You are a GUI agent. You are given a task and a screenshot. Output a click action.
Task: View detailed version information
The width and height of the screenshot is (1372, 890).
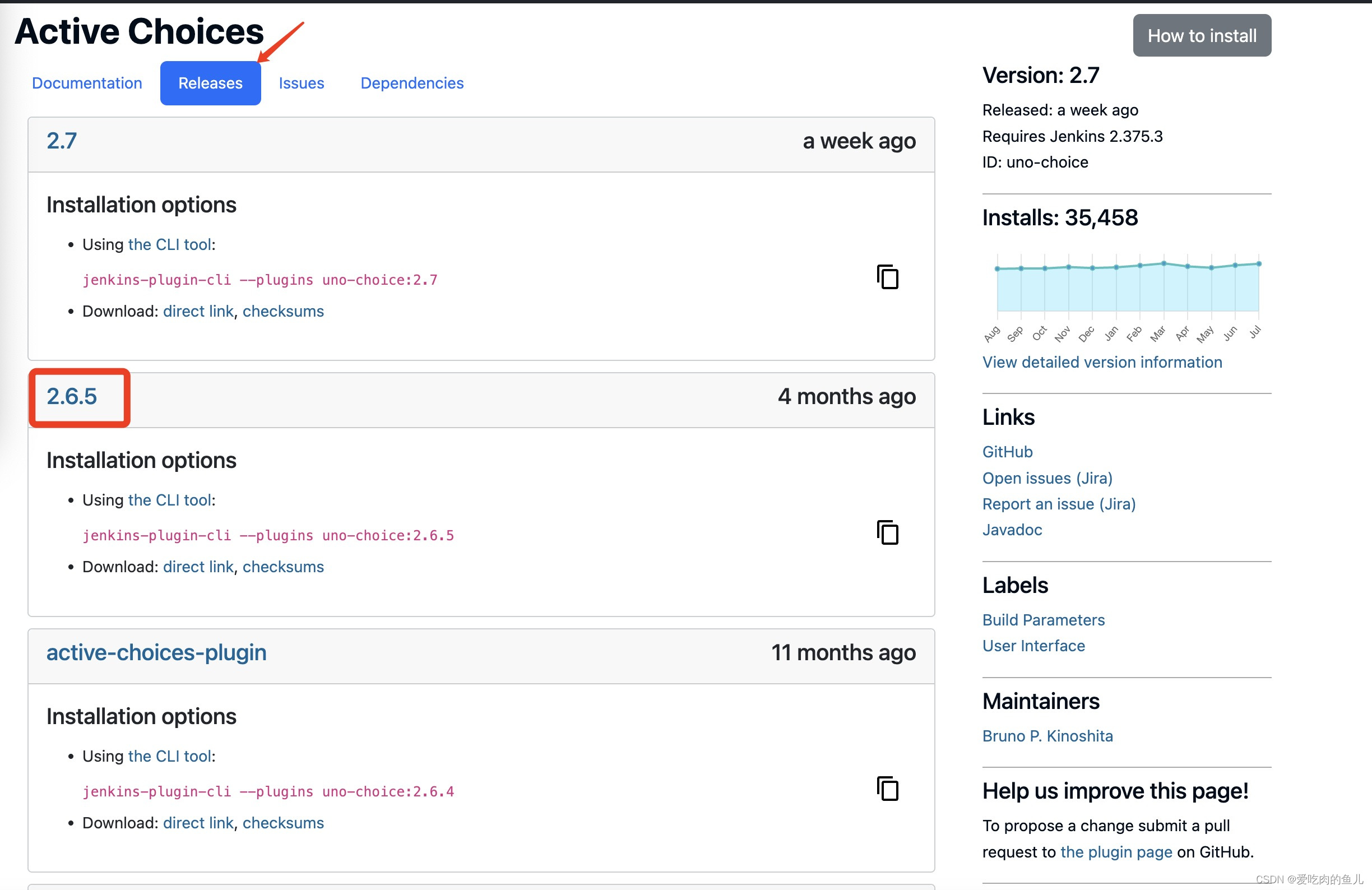tap(1102, 362)
